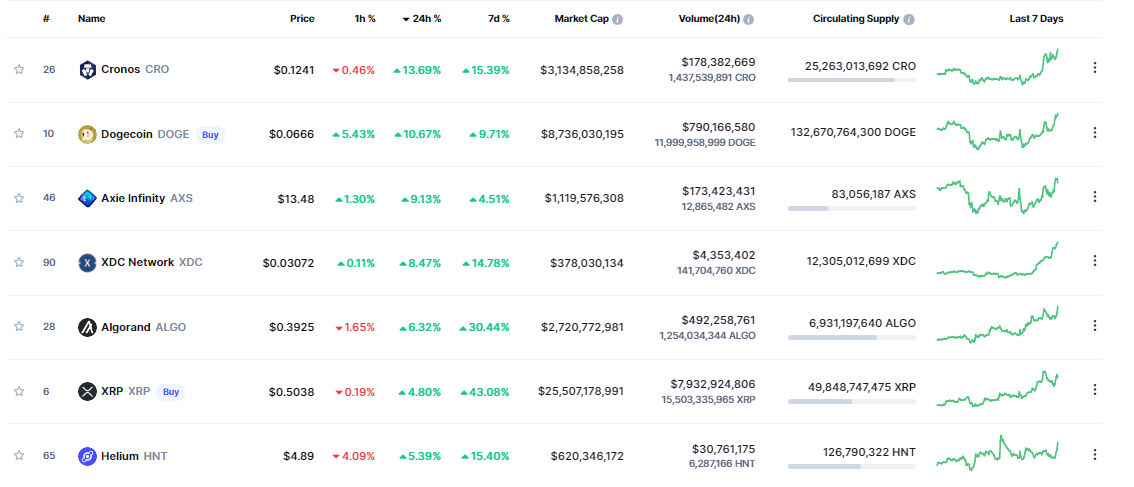Click Axie Infinity price $13.48
Screen dimensions: 1134x487
(296, 198)
